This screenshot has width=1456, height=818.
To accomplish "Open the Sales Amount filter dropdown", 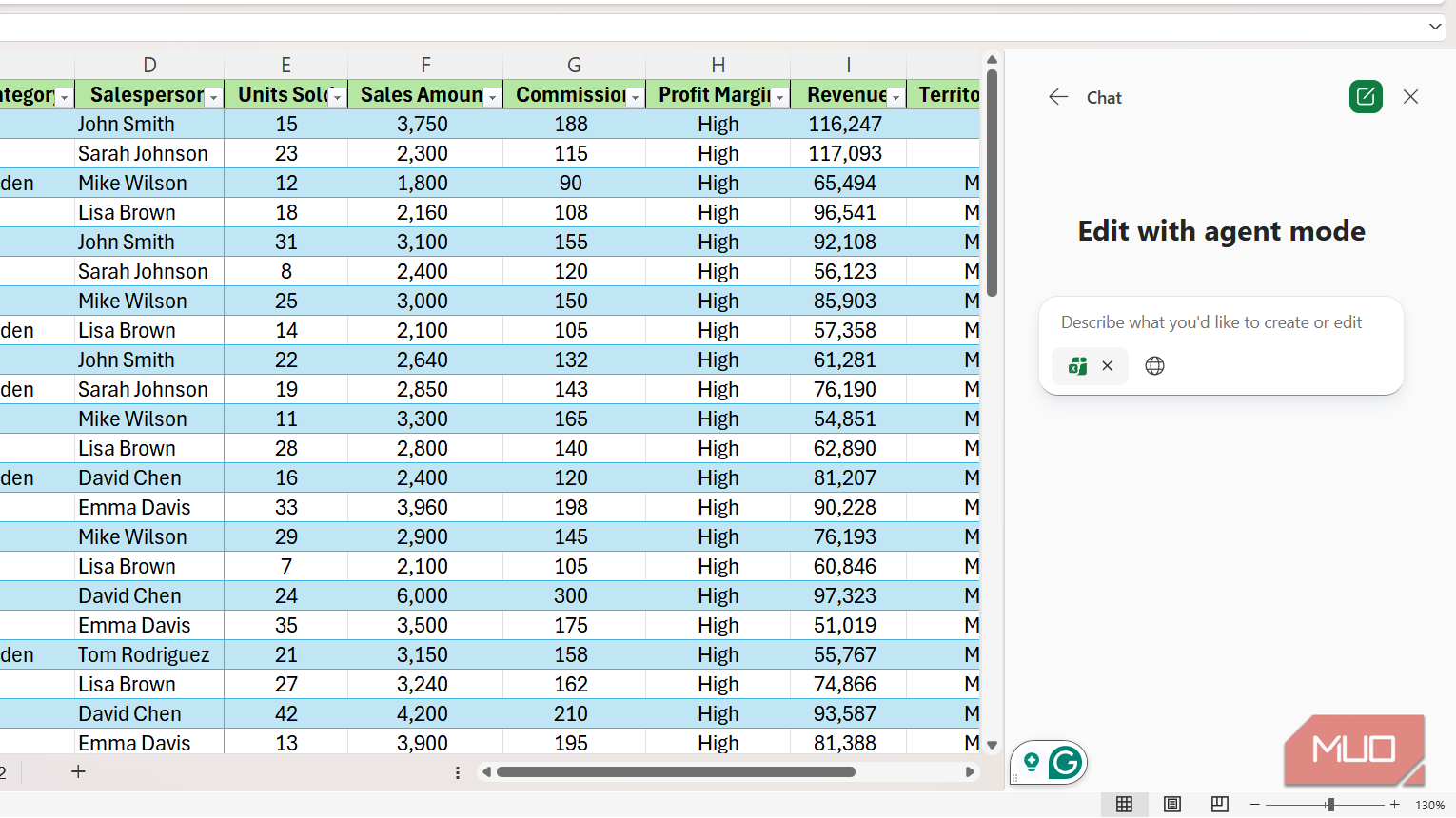I will 492,97.
